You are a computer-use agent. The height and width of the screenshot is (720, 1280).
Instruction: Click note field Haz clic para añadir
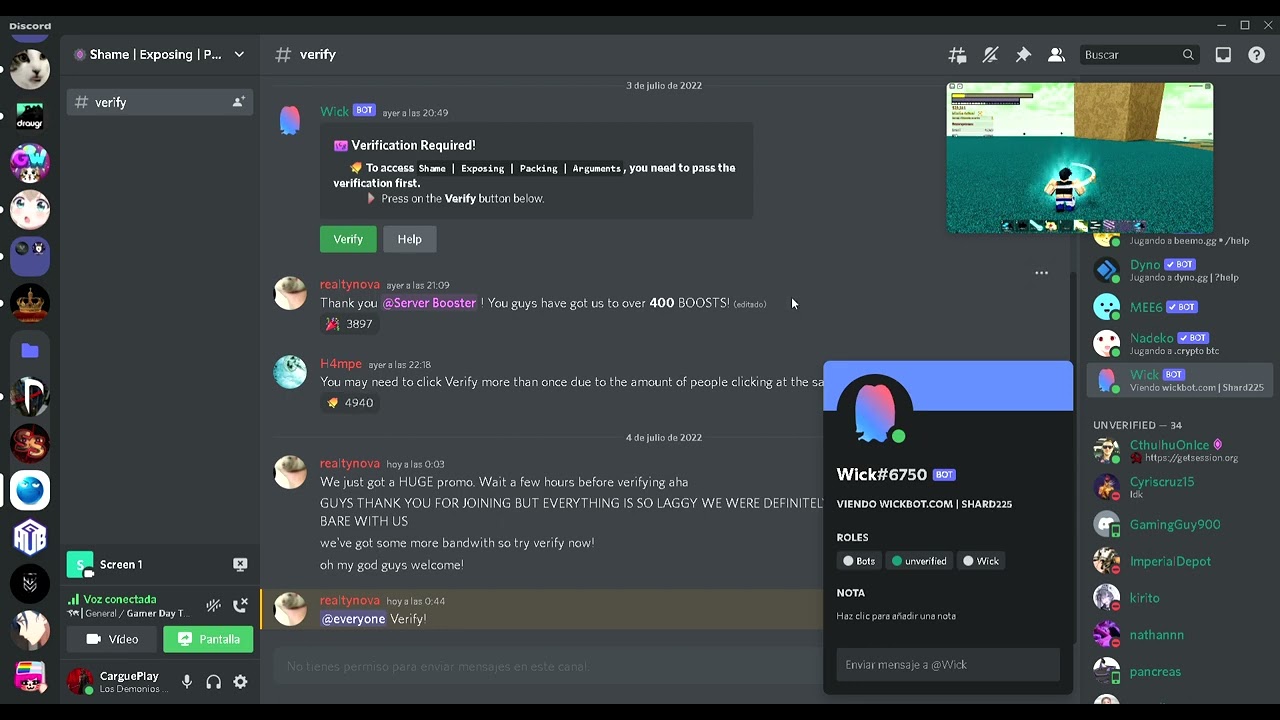pyautogui.click(x=896, y=616)
